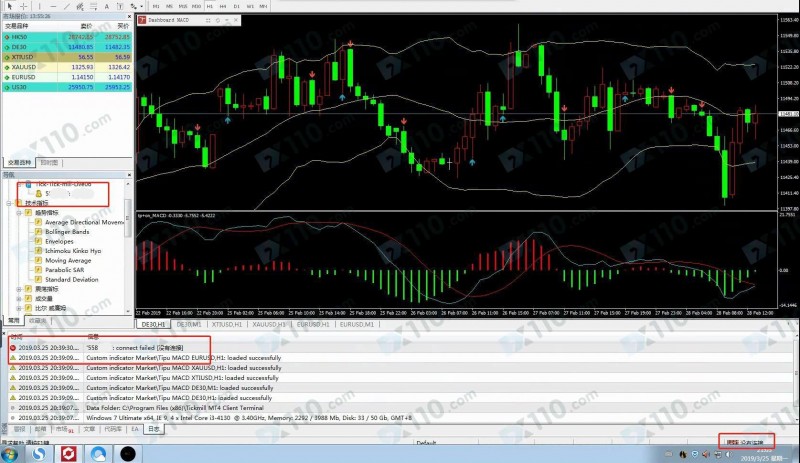Open the XAUUSD,H1 chart tab

tap(270, 325)
